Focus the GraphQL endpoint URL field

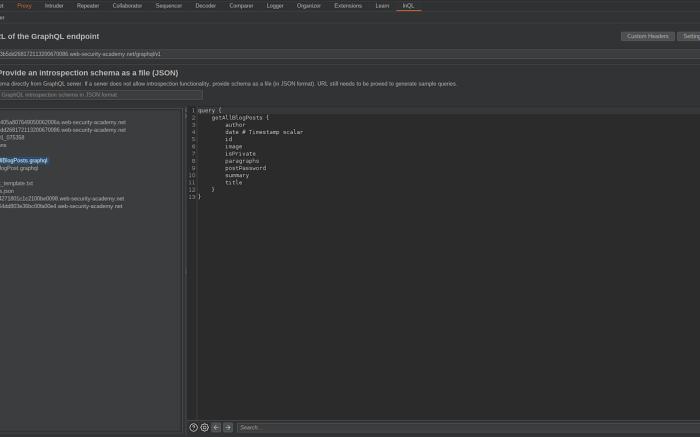350,54
